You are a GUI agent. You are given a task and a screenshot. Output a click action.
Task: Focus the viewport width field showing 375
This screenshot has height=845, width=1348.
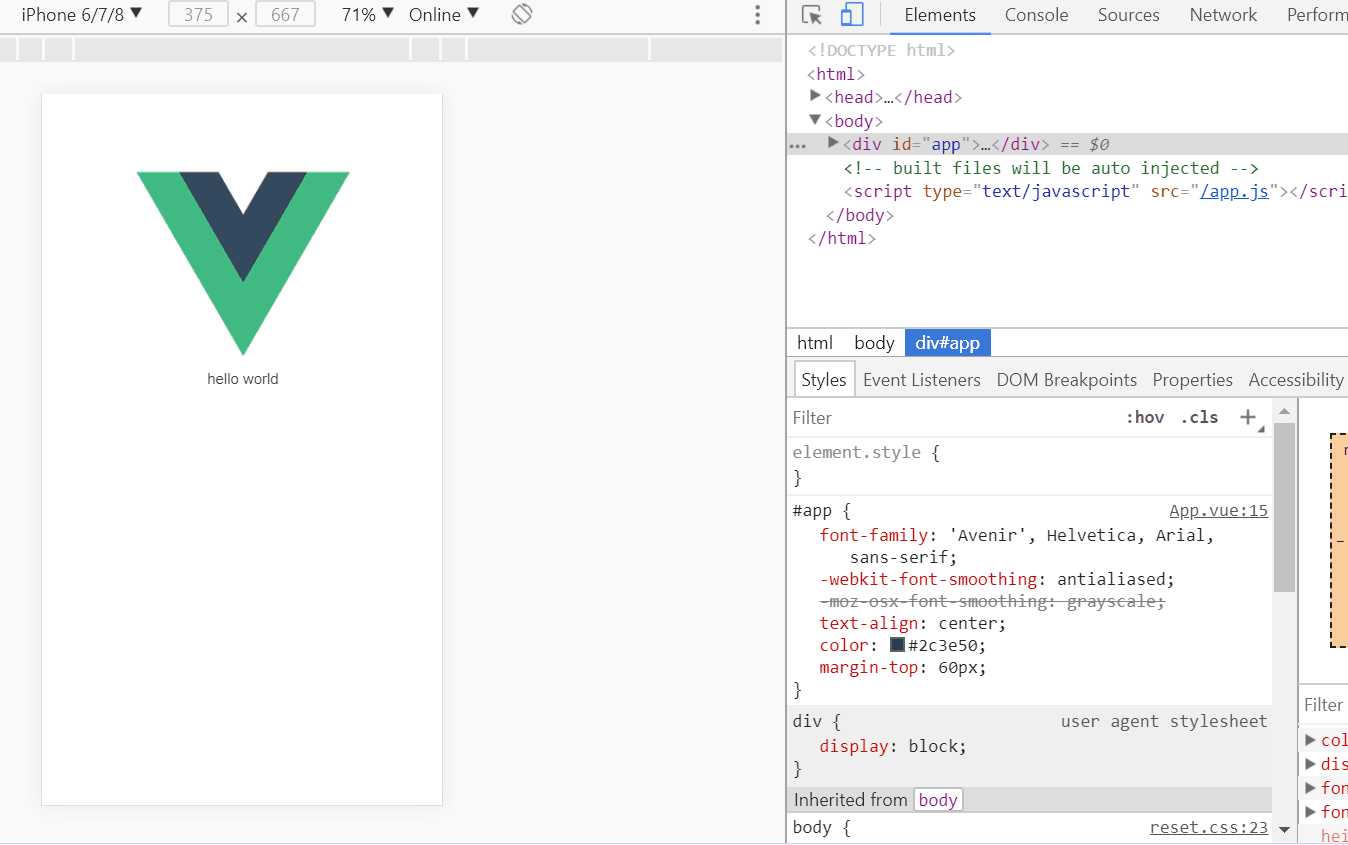point(199,15)
